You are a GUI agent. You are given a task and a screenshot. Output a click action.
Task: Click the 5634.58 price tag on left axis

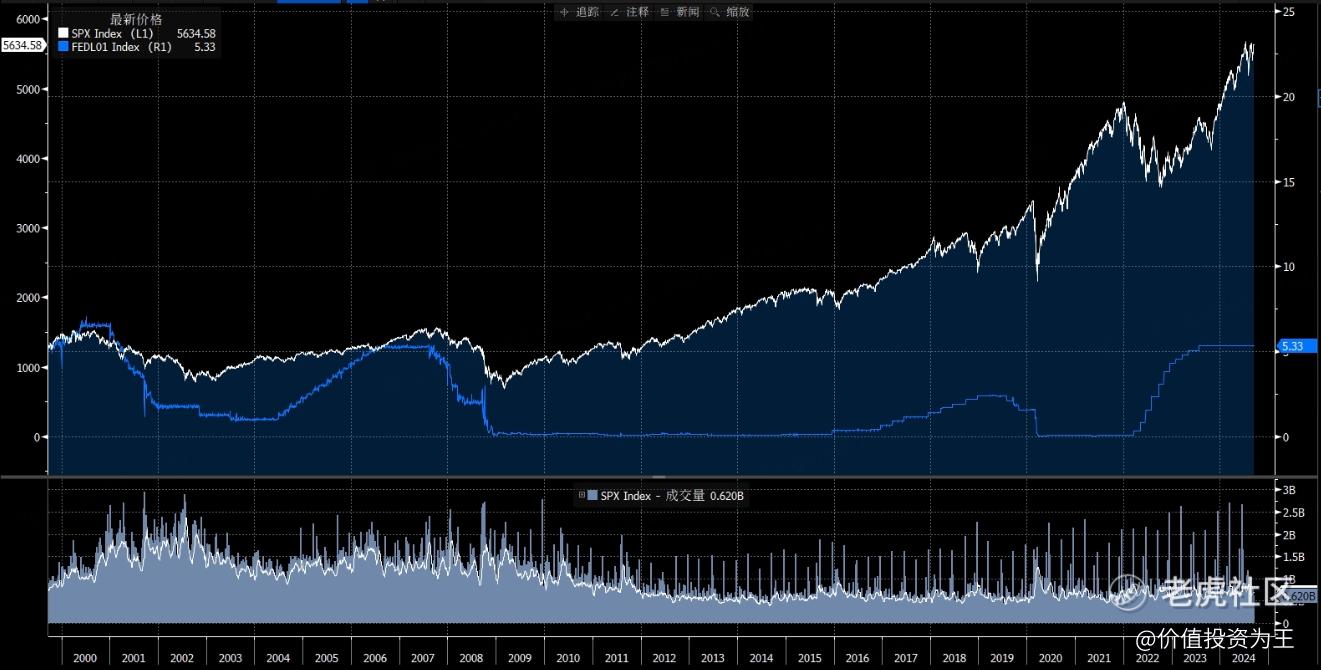[x=22, y=45]
